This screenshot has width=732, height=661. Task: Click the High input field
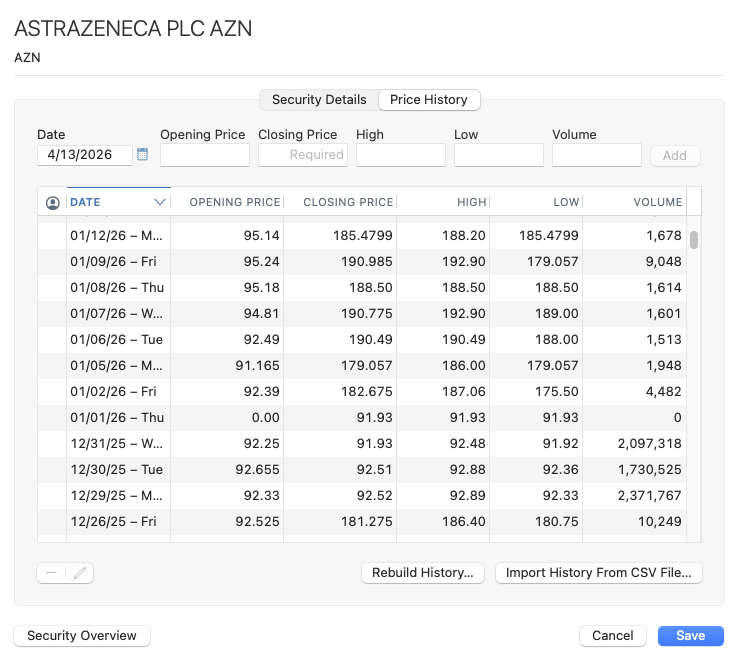[x=401, y=155]
